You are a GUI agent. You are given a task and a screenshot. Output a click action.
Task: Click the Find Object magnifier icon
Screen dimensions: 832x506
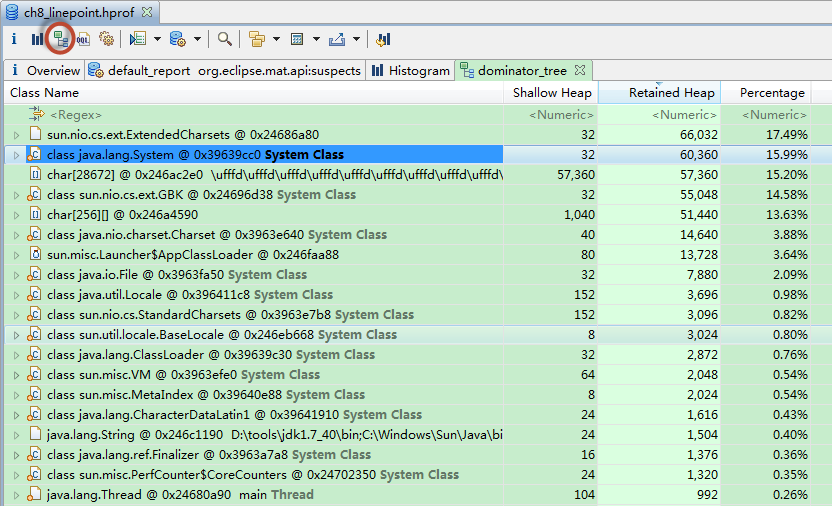pyautogui.click(x=225, y=39)
